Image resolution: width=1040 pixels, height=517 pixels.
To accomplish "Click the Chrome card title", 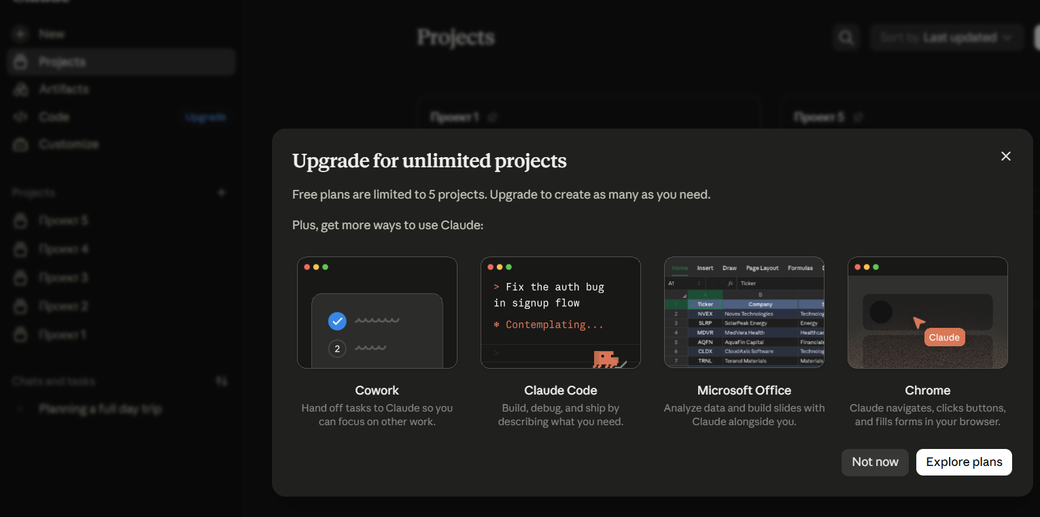I will pyautogui.click(x=927, y=390).
